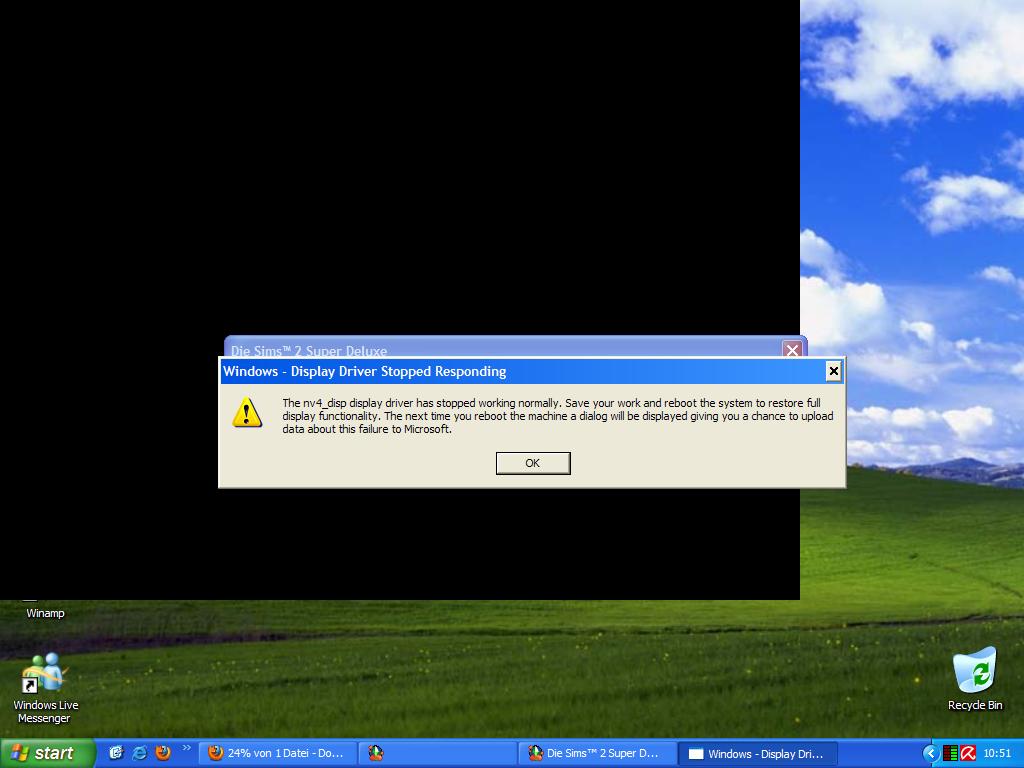Select the untitled Sims taskbar button
The image size is (1024, 768).
coord(437,753)
